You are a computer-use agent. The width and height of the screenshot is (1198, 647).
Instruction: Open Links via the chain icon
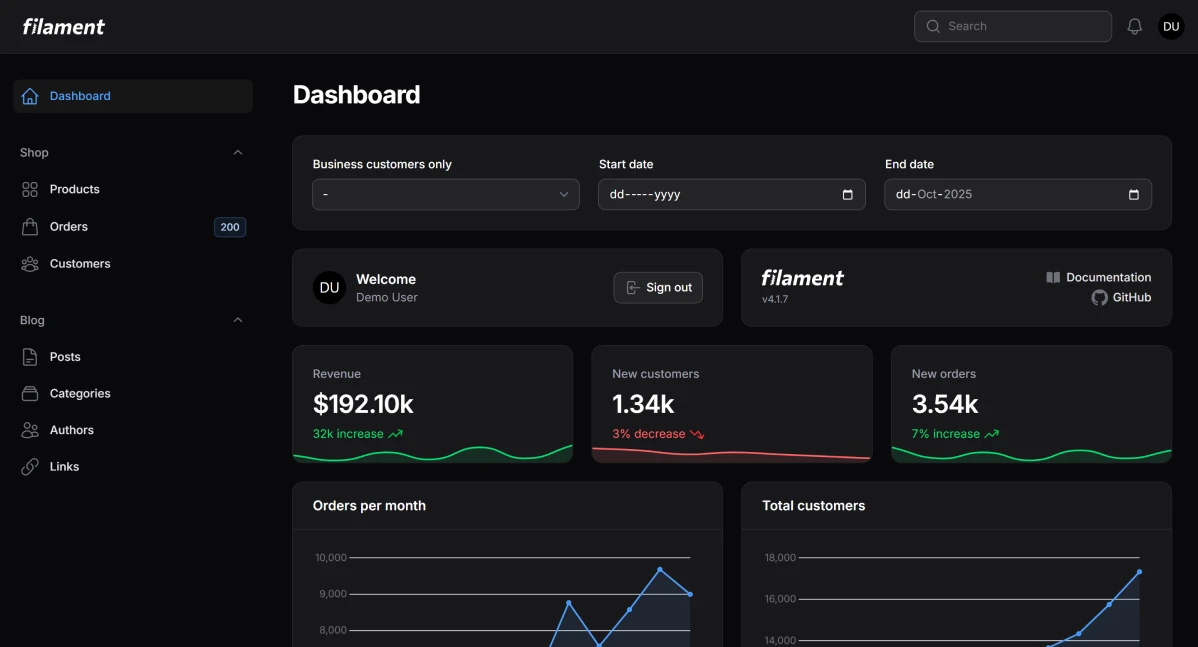pyautogui.click(x=31, y=466)
